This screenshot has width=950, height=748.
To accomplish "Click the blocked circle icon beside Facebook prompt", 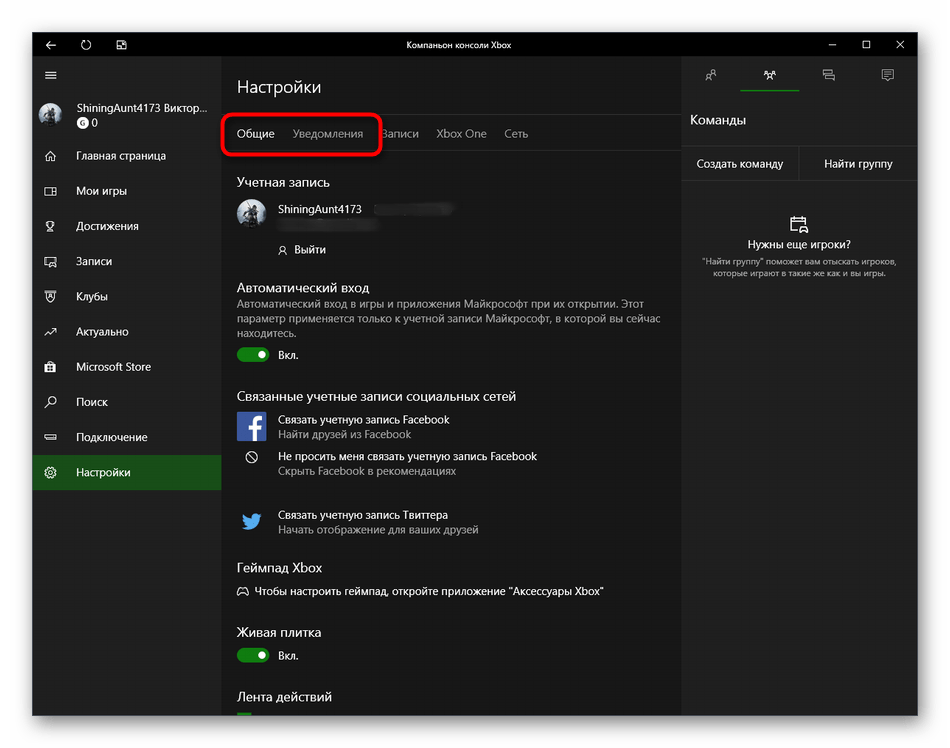I will click(251, 457).
